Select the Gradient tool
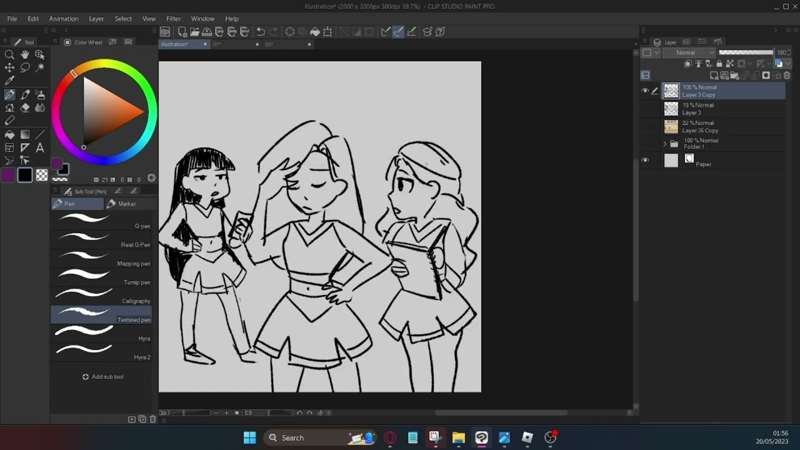 (x=24, y=135)
